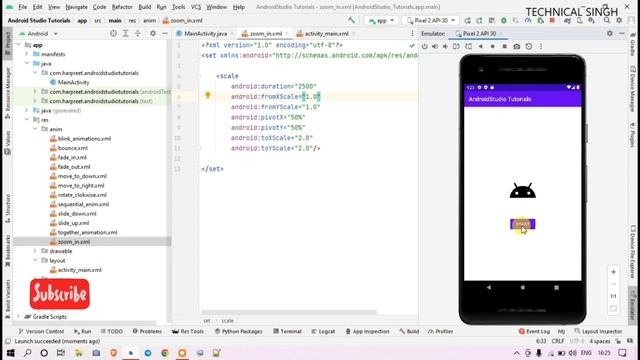Stop the running app with red square
Image resolution: width=640 pixels, height=360 pixels.
coord(552,20)
